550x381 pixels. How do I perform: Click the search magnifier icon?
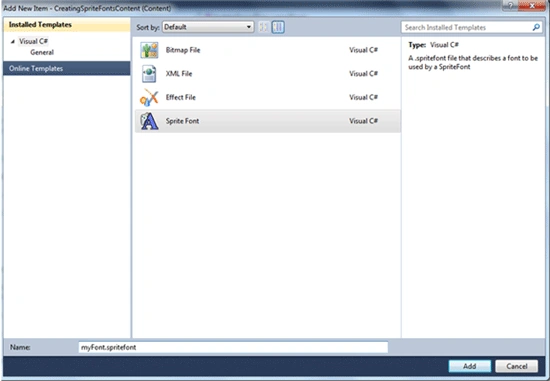(x=536, y=27)
